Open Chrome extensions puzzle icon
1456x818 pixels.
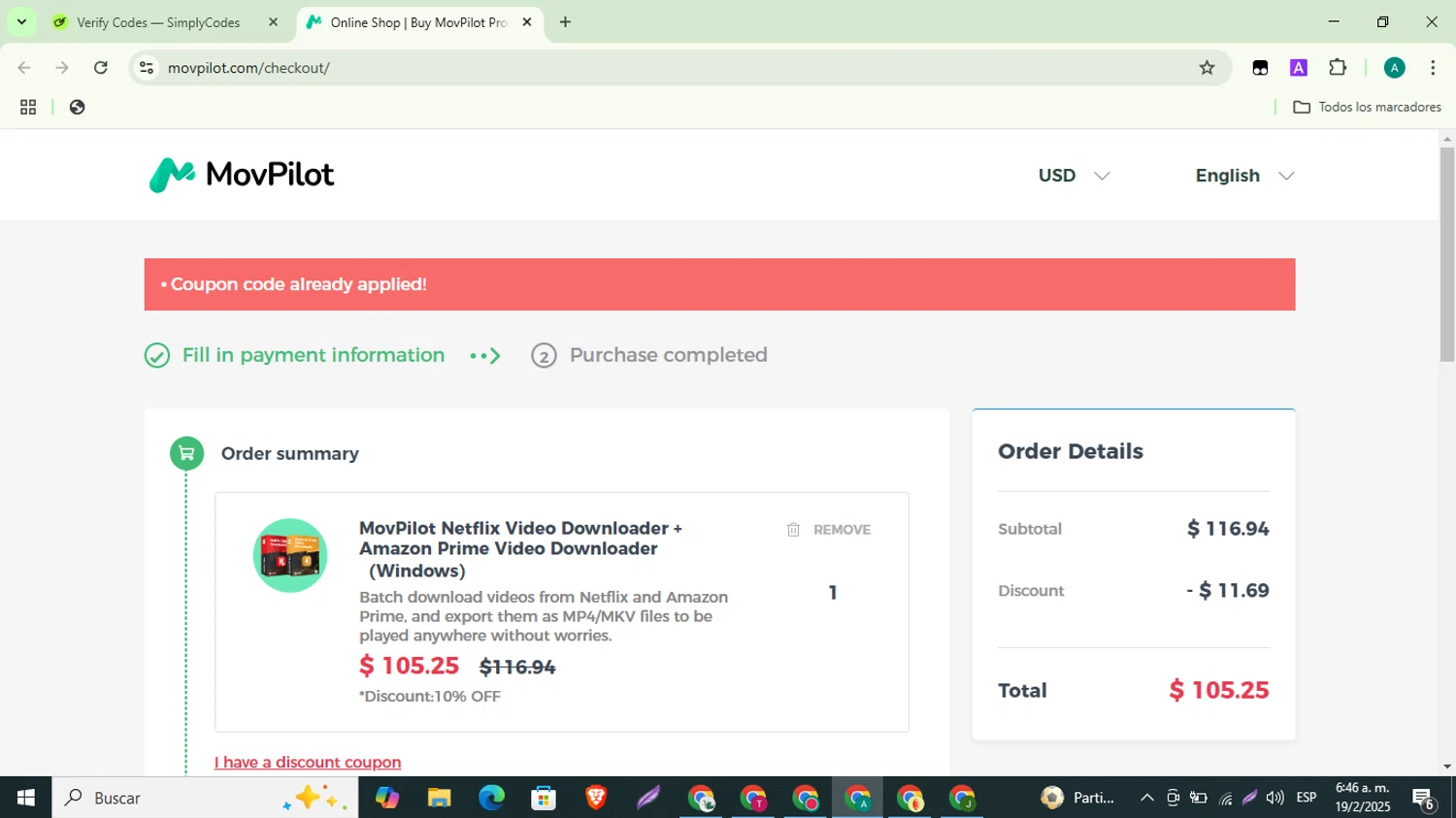[x=1338, y=68]
